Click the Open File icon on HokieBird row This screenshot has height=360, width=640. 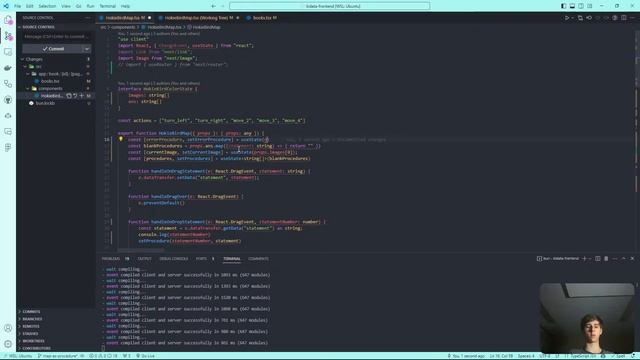point(69,96)
